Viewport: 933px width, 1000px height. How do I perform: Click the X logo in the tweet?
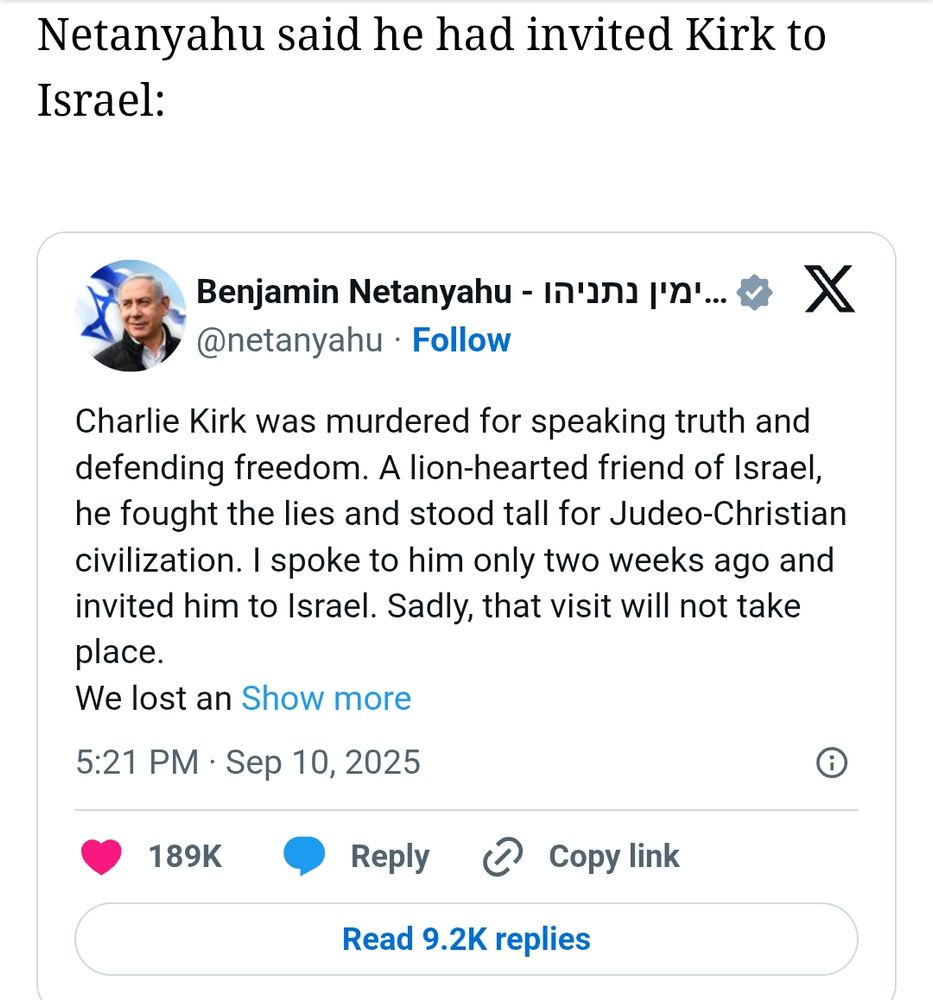tap(829, 291)
